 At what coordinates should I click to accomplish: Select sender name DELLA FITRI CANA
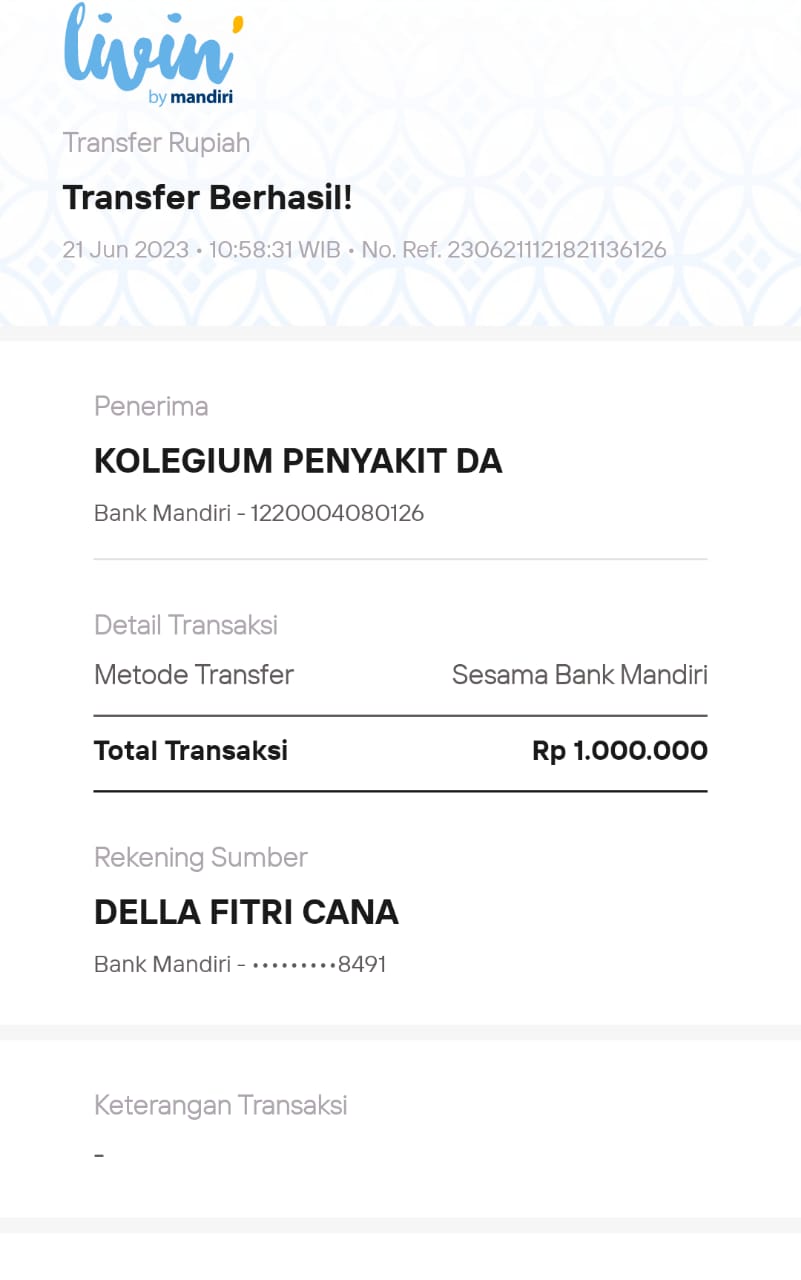pos(246,912)
